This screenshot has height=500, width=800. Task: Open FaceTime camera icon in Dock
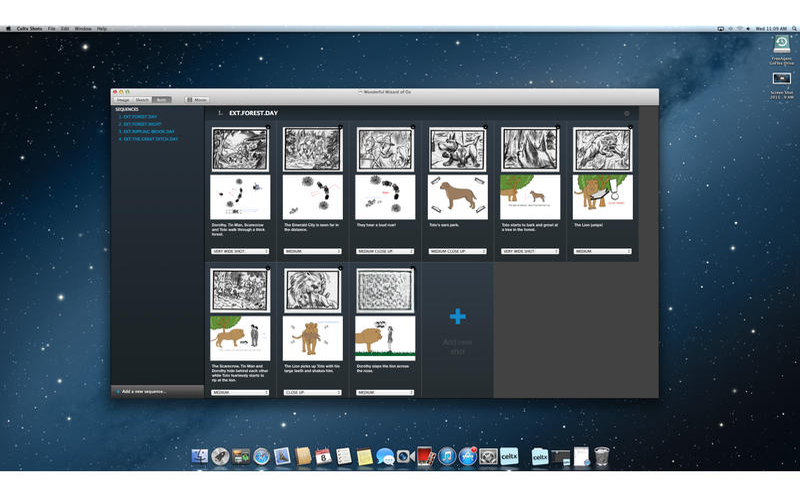click(x=406, y=456)
